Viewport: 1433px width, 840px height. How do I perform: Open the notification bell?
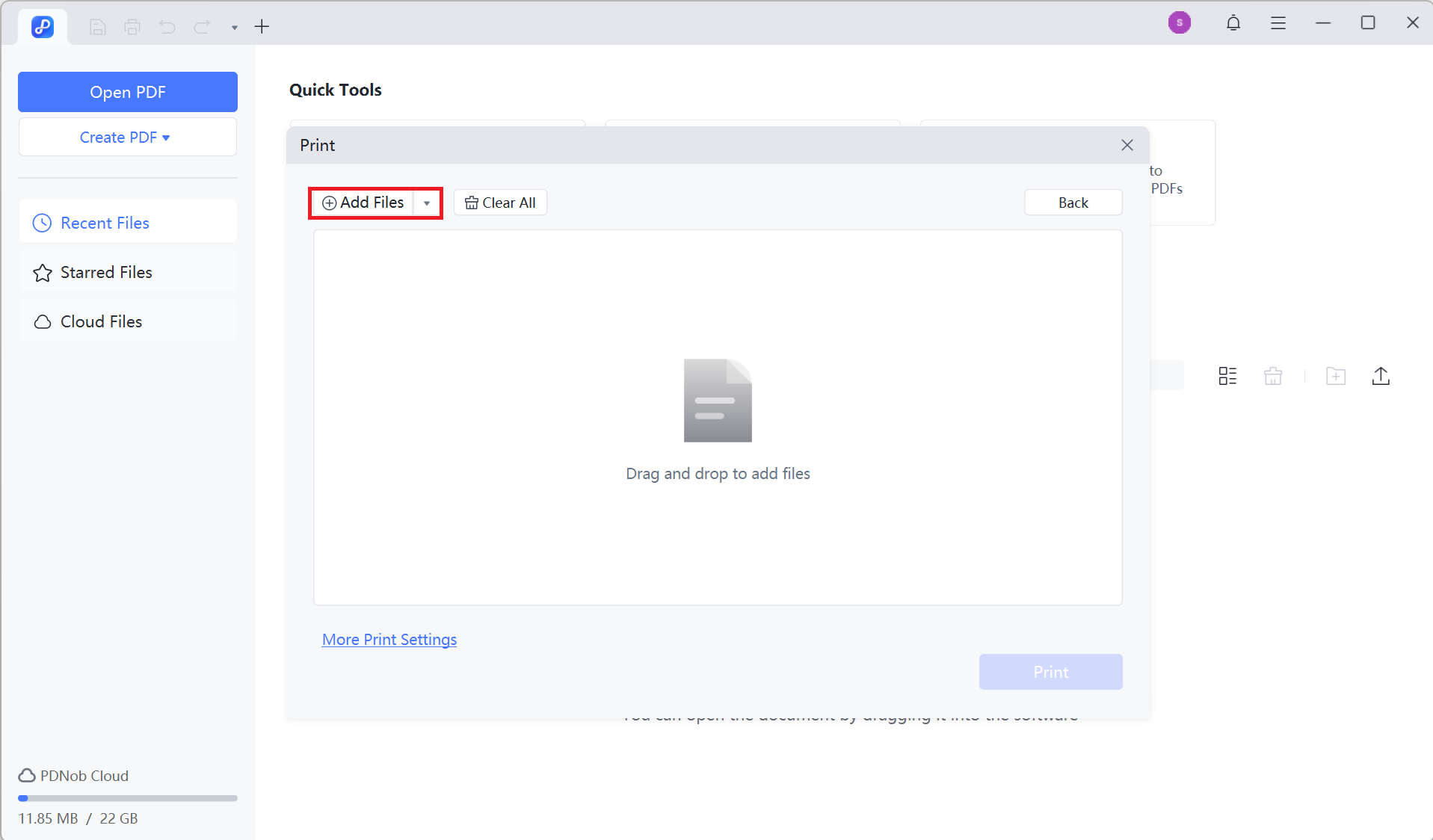1233,22
